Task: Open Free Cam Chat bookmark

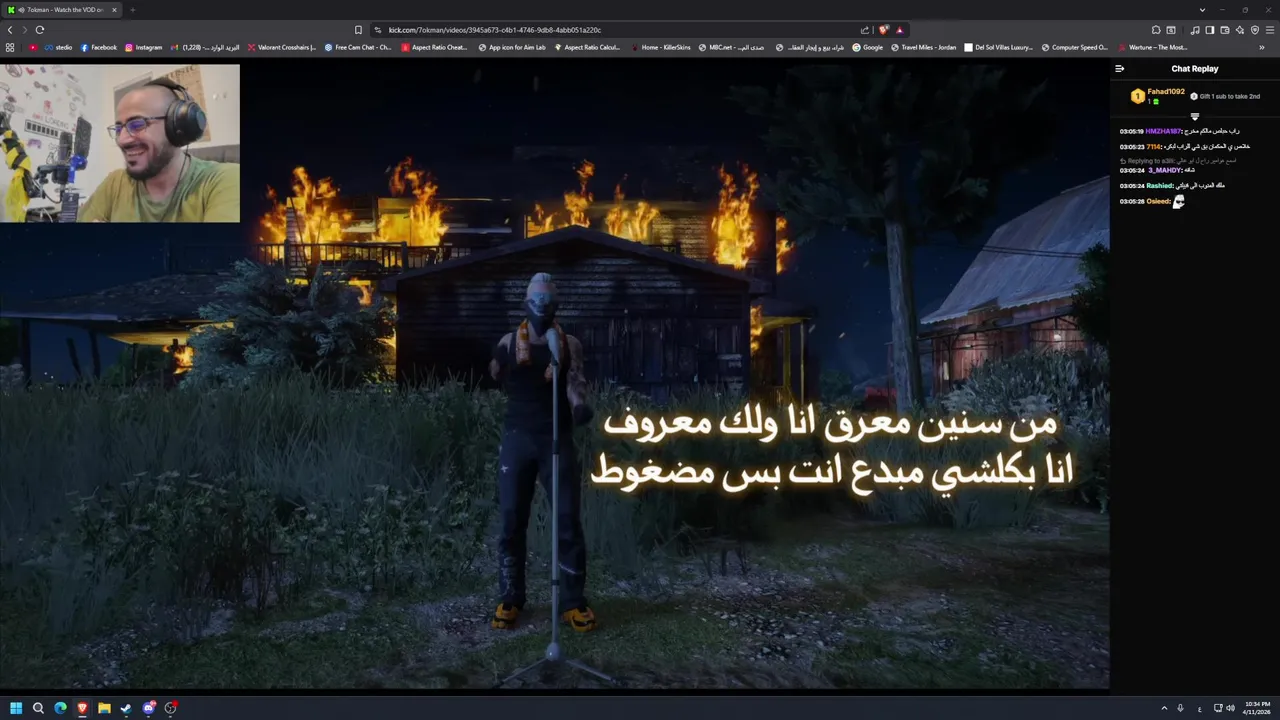Action: click(358, 47)
